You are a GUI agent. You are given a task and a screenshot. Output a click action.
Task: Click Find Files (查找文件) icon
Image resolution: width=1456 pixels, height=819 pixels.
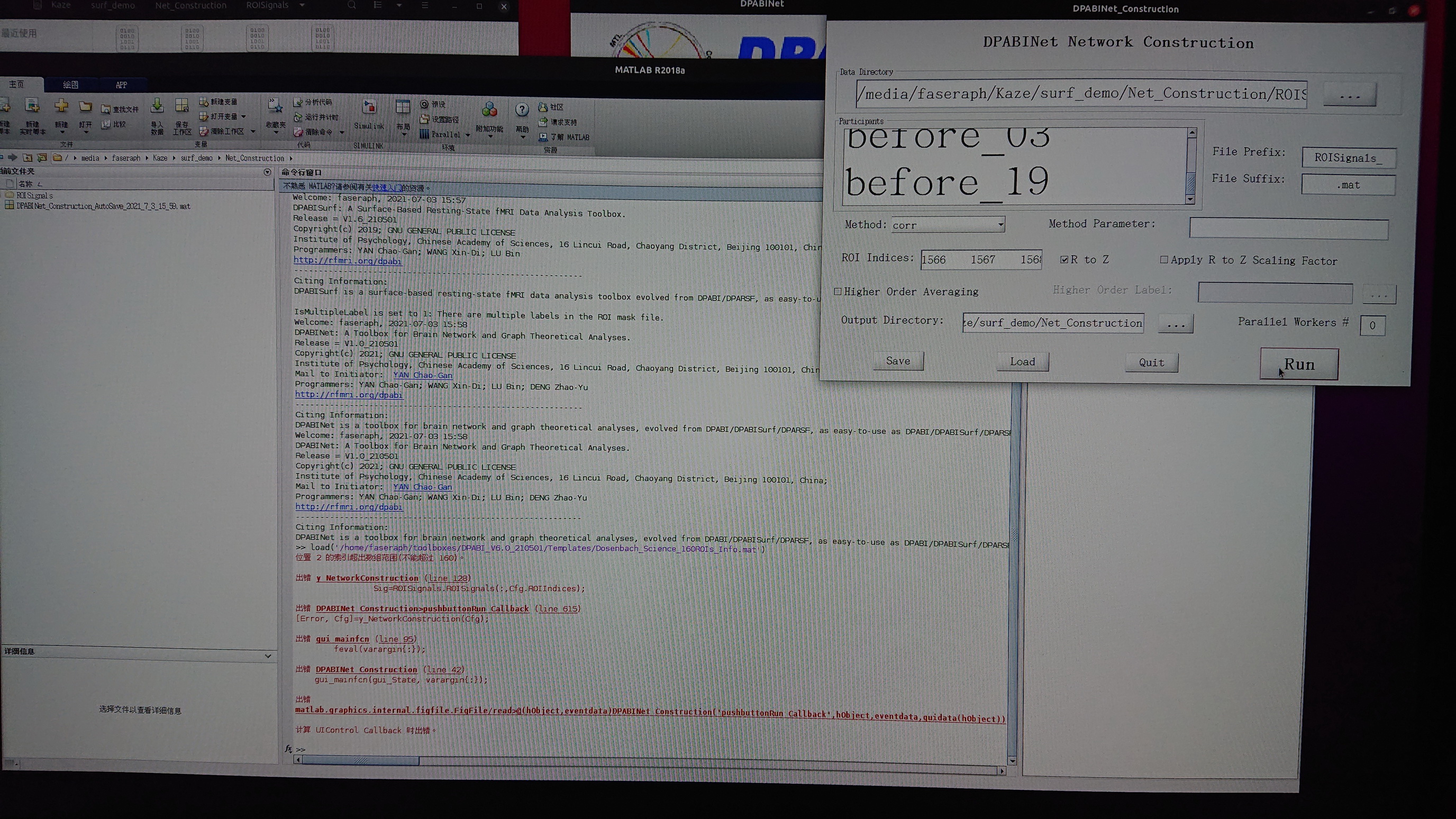point(106,109)
